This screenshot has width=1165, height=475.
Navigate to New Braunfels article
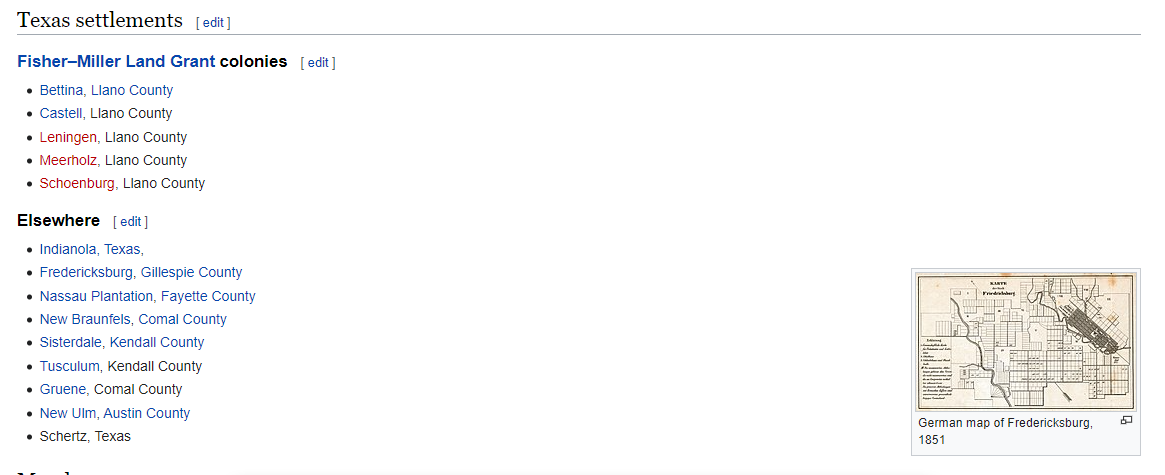click(85, 319)
